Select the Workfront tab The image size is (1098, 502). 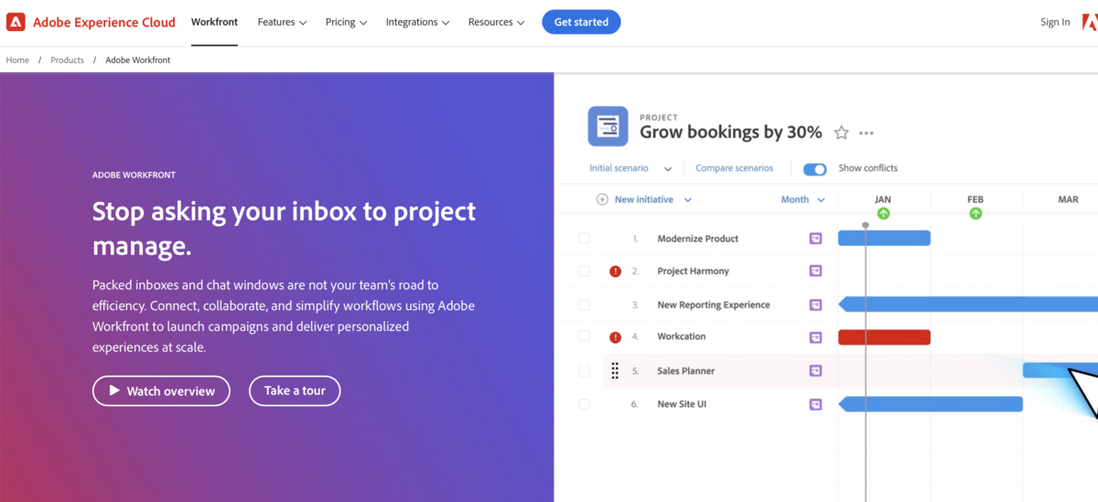(x=214, y=22)
